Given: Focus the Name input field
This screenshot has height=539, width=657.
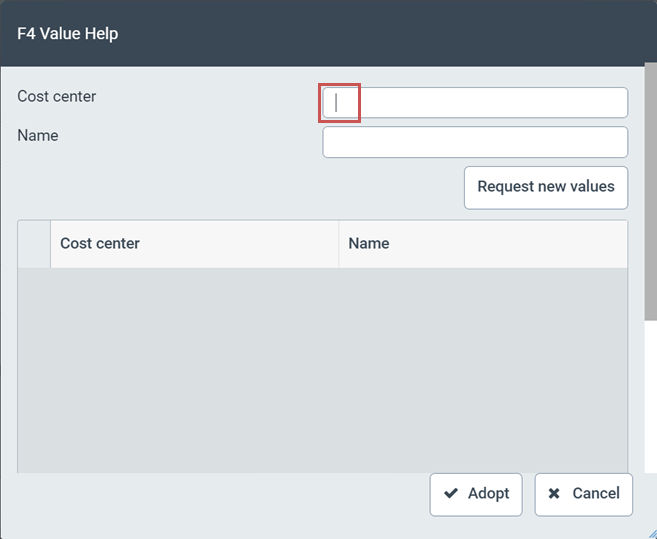Looking at the screenshot, I should click(x=475, y=142).
